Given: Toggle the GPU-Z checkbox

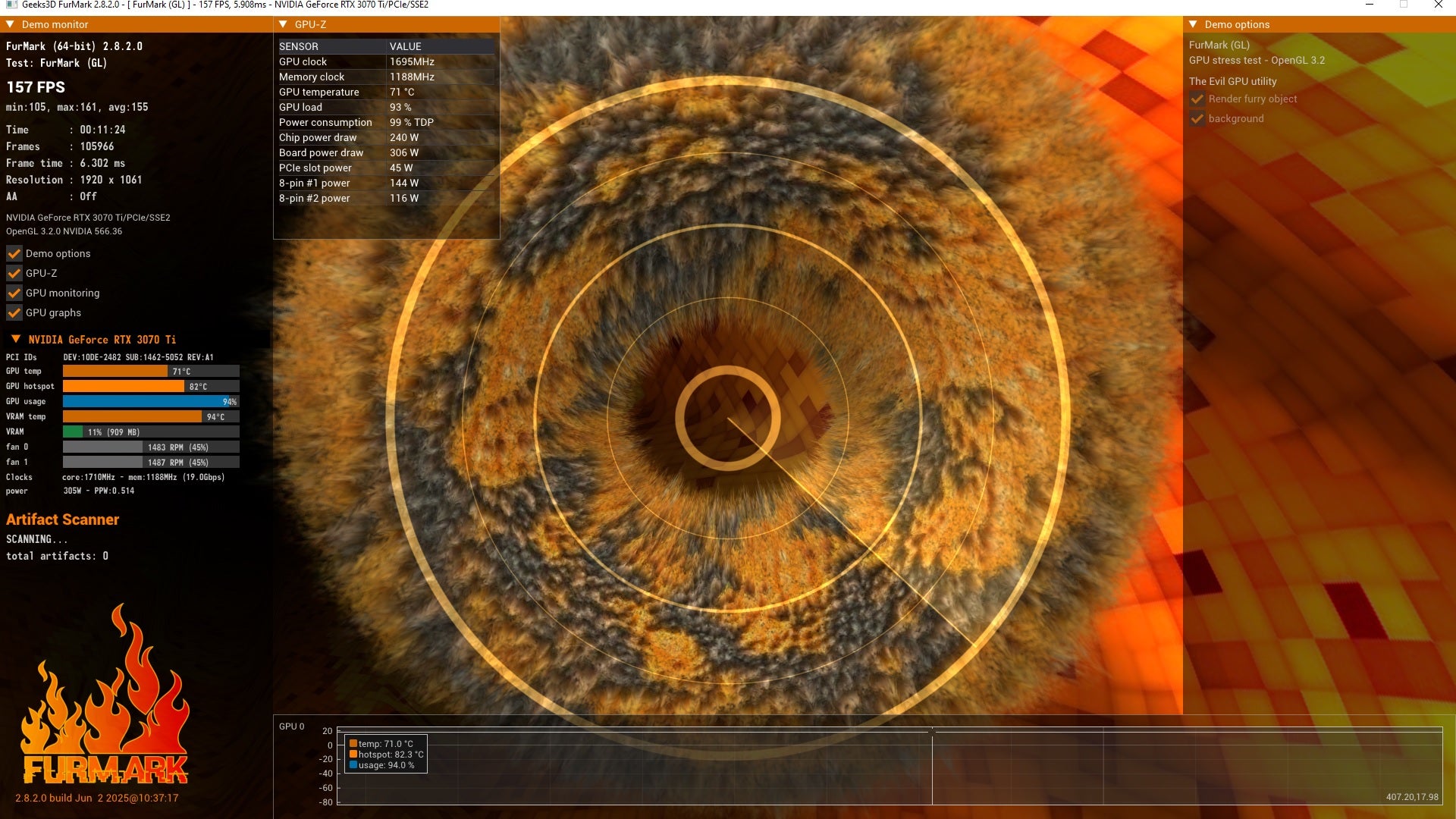Looking at the screenshot, I should coord(14,273).
